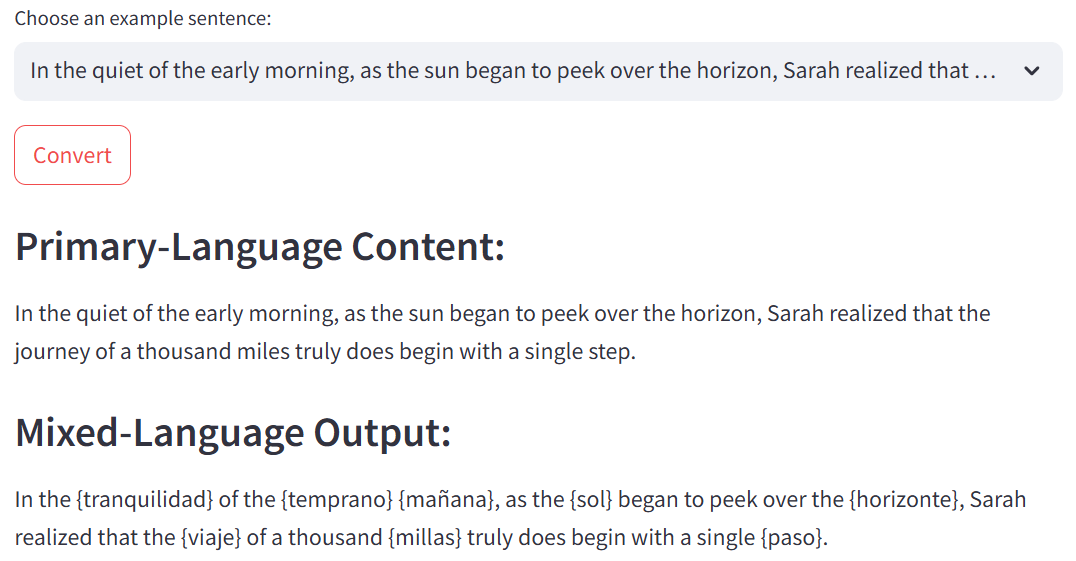Click the Convert button
This screenshot has height=561, width=1076.
click(72, 155)
